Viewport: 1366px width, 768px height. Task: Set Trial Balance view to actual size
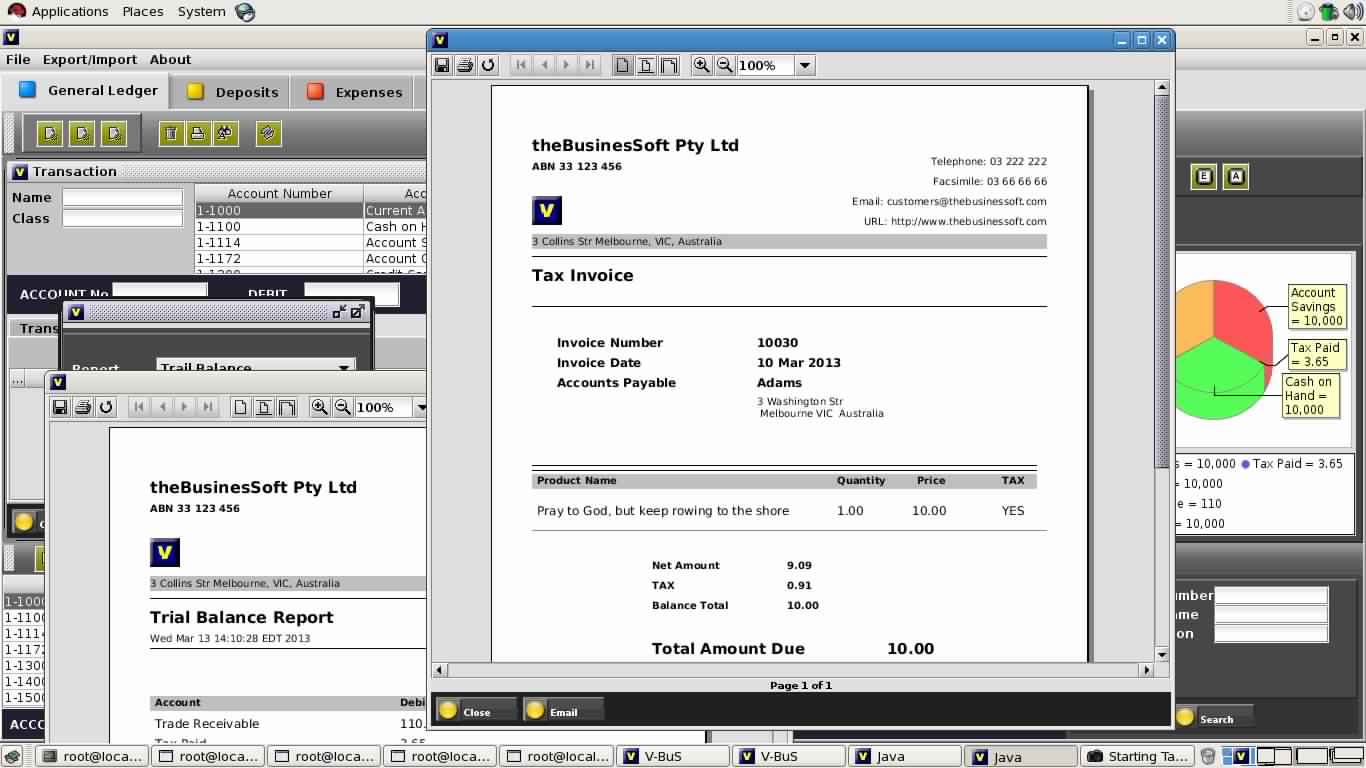[x=241, y=407]
